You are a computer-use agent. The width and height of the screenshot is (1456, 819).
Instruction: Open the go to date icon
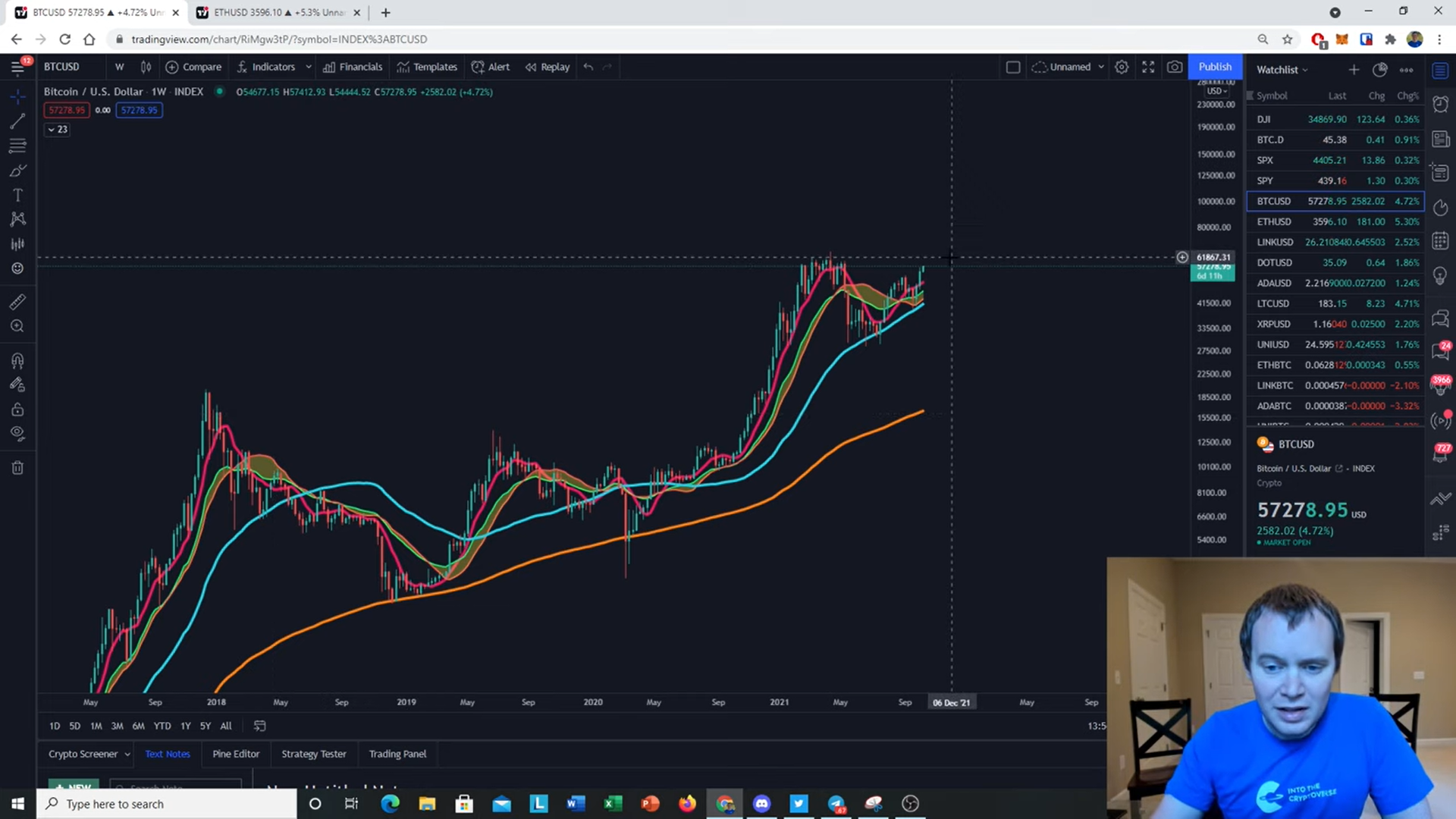point(259,726)
